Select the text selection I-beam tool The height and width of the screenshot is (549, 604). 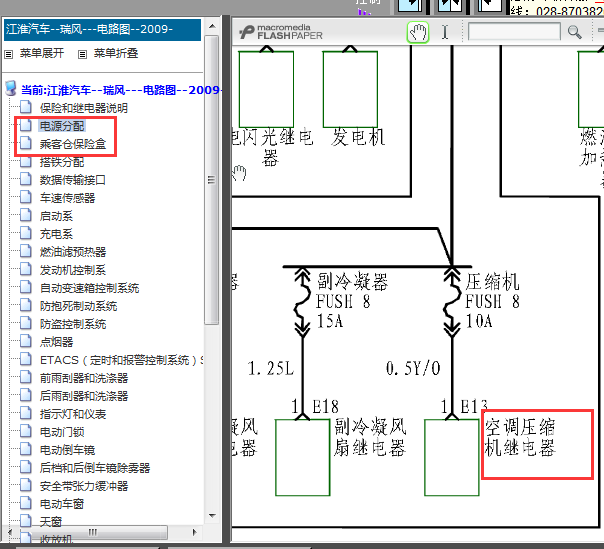pos(445,32)
